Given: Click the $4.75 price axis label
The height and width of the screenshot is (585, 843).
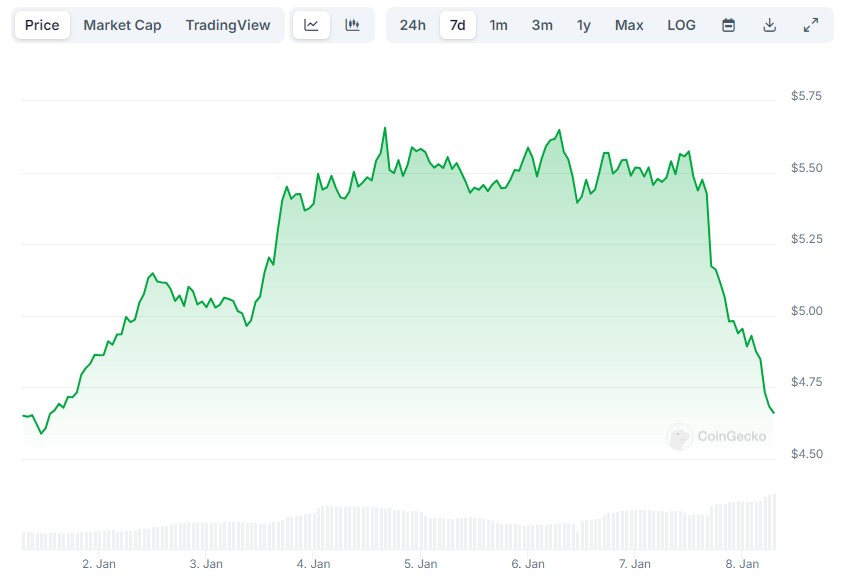Looking at the screenshot, I should click(806, 382).
